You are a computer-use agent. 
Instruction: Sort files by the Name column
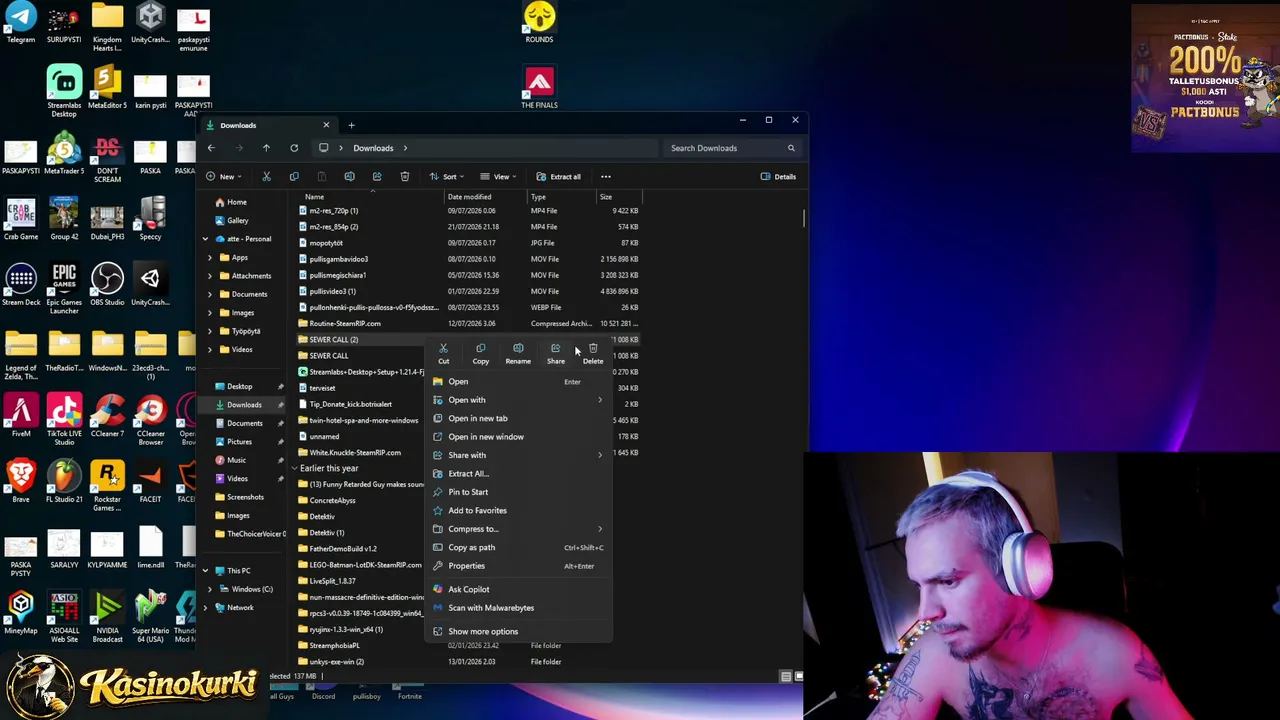click(x=314, y=197)
